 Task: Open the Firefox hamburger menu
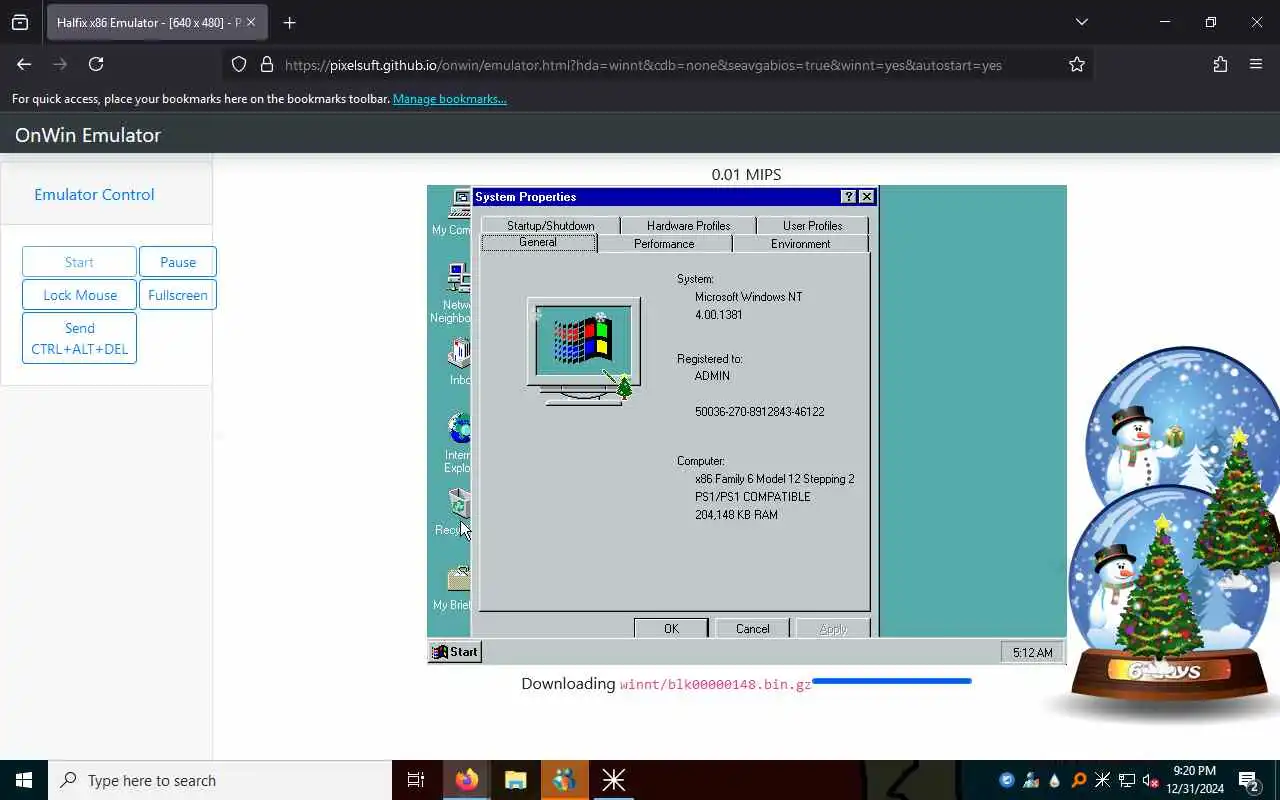[1256, 64]
